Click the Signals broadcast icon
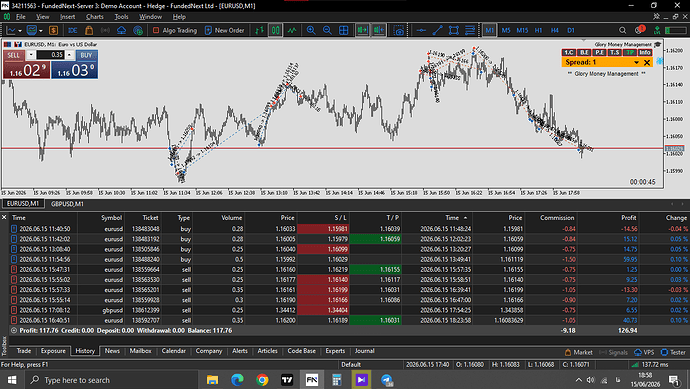This screenshot has height=389, width=690. pyautogui.click(x=105, y=30)
